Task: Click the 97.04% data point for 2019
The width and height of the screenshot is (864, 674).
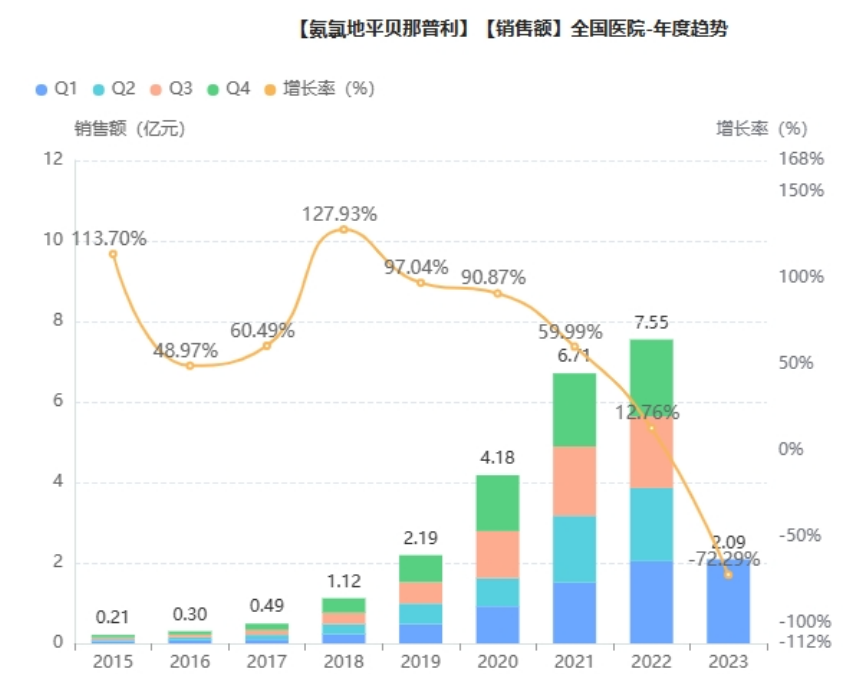Action: (420, 283)
